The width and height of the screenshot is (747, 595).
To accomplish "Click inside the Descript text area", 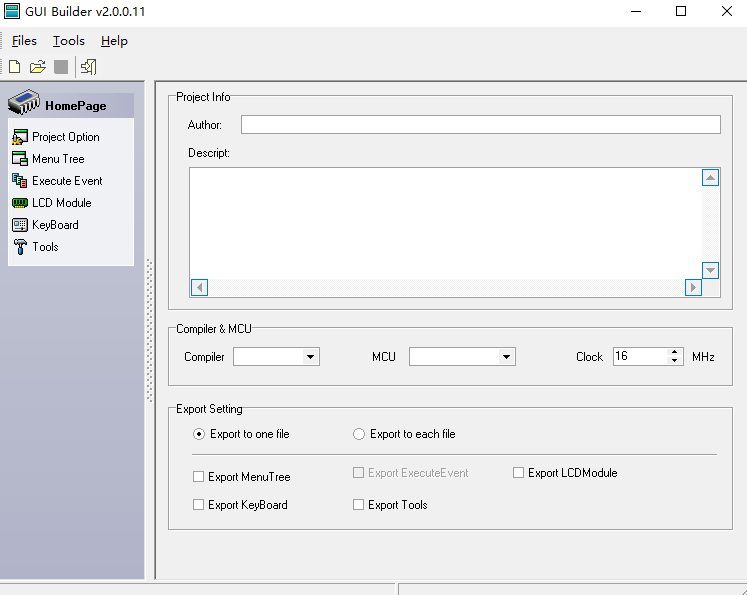I will click(445, 223).
